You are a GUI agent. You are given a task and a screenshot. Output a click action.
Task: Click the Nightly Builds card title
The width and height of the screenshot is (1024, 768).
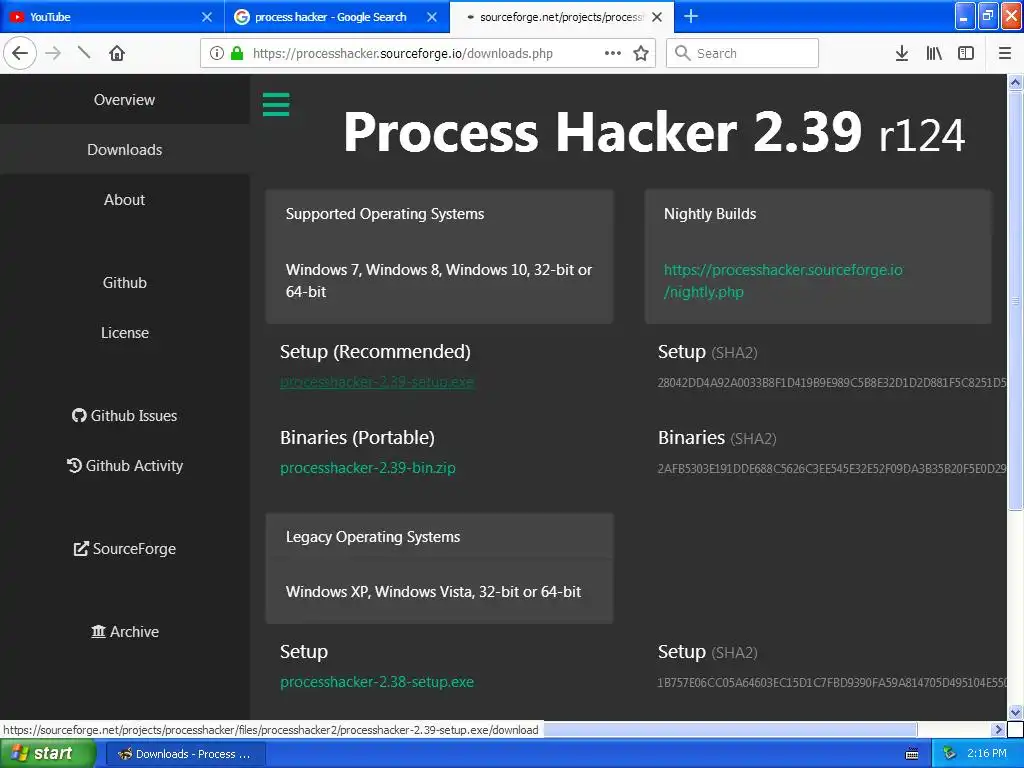click(x=710, y=214)
